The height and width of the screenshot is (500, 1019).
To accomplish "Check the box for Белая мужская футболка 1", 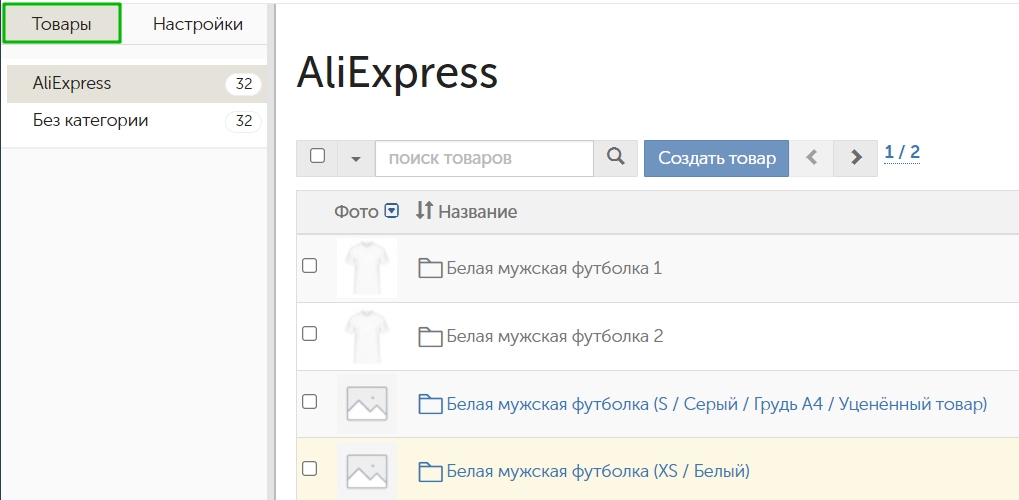I will pos(310,265).
